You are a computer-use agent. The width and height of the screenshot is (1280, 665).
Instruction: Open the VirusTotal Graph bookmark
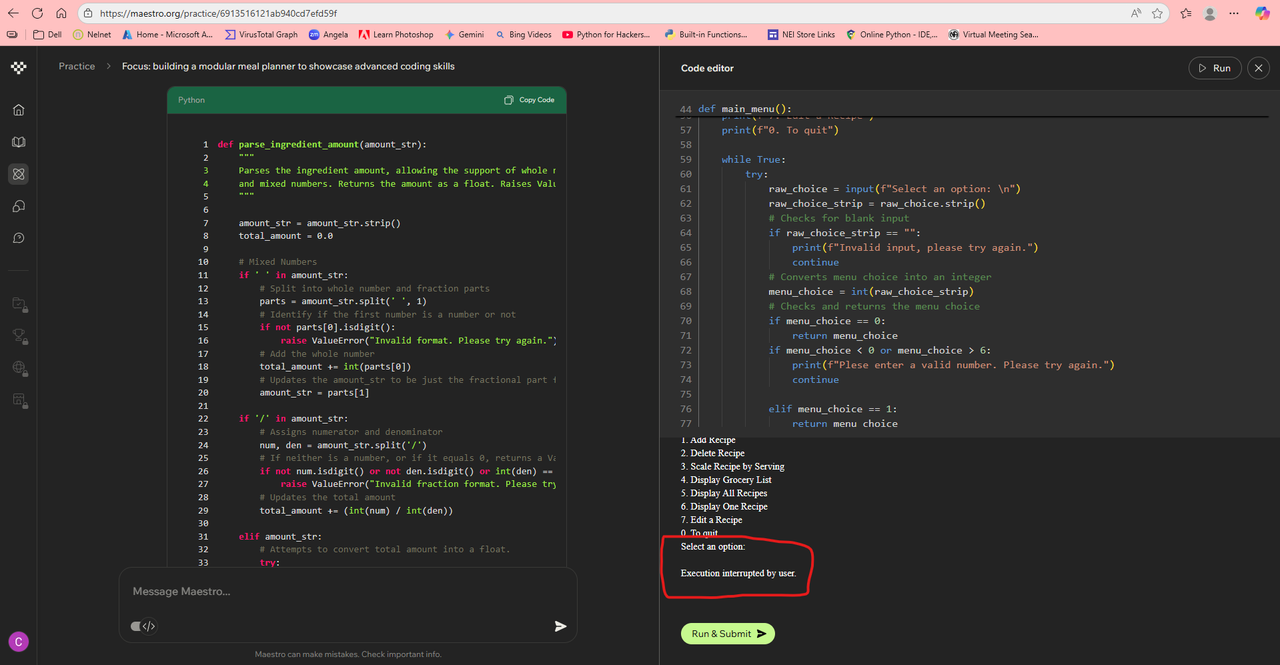click(x=261, y=34)
